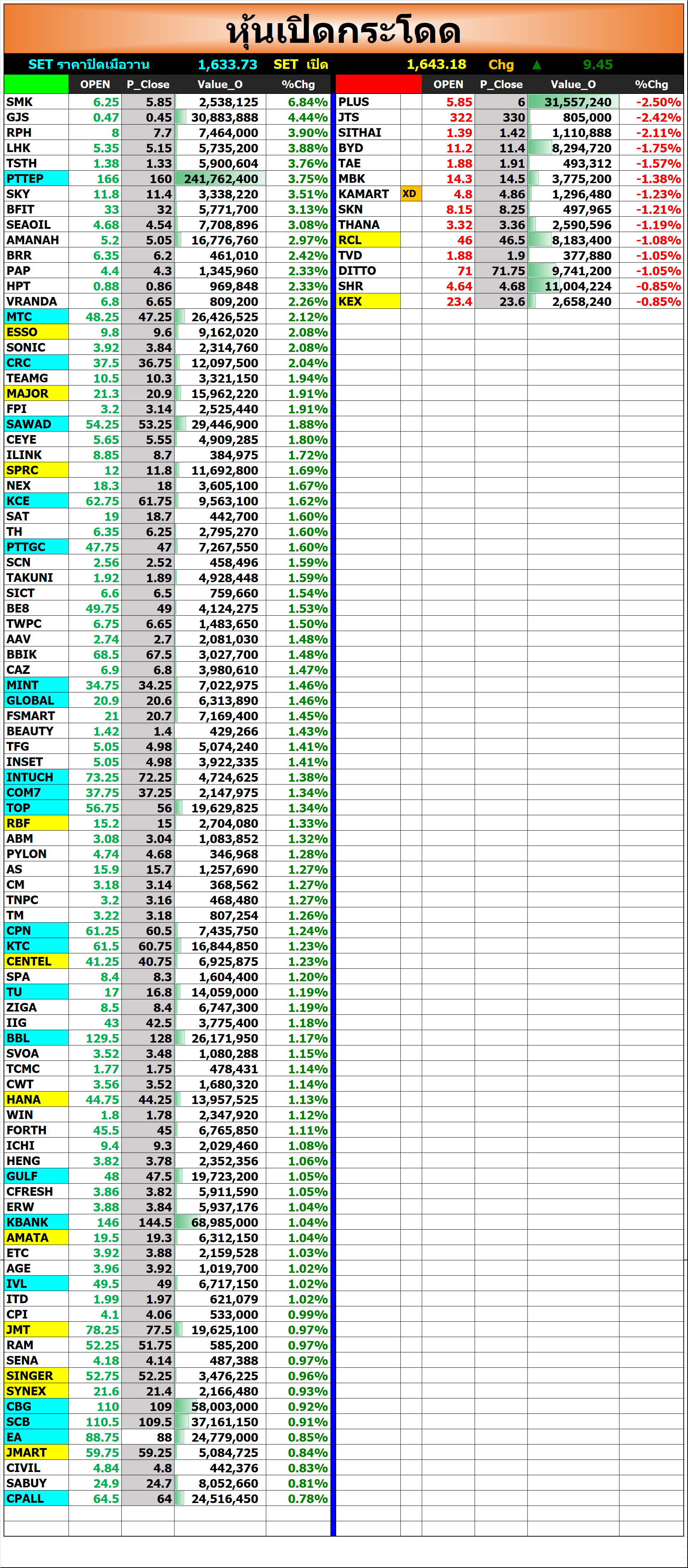Click the green gainers header swatch
Screen dimensions: 688x1568
point(36,84)
